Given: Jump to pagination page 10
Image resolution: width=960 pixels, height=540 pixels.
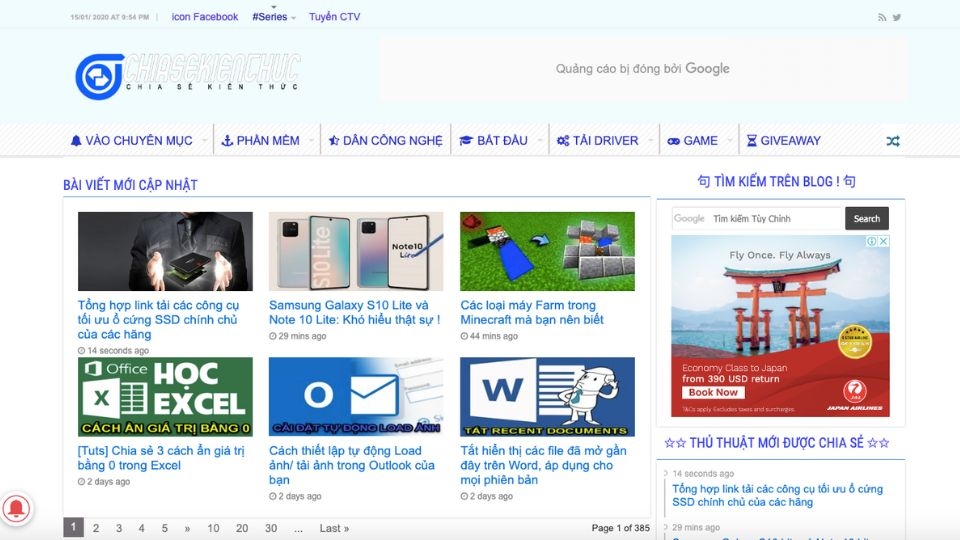Looking at the screenshot, I should [213, 528].
